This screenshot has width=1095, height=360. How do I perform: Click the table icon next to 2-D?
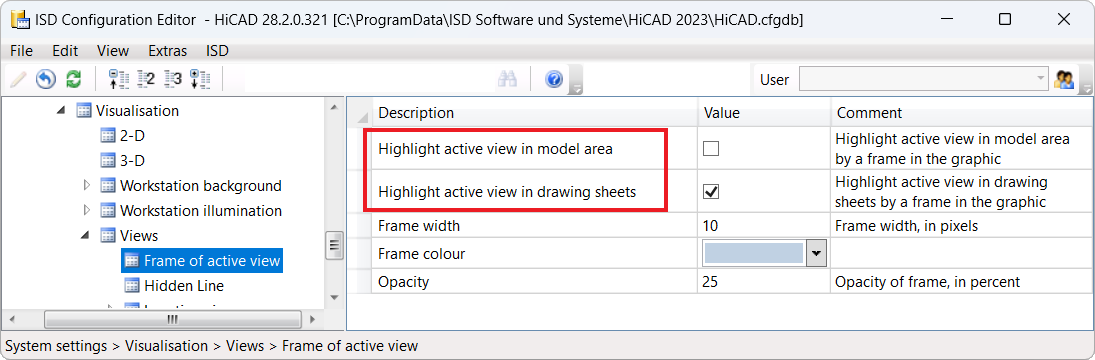point(108,135)
